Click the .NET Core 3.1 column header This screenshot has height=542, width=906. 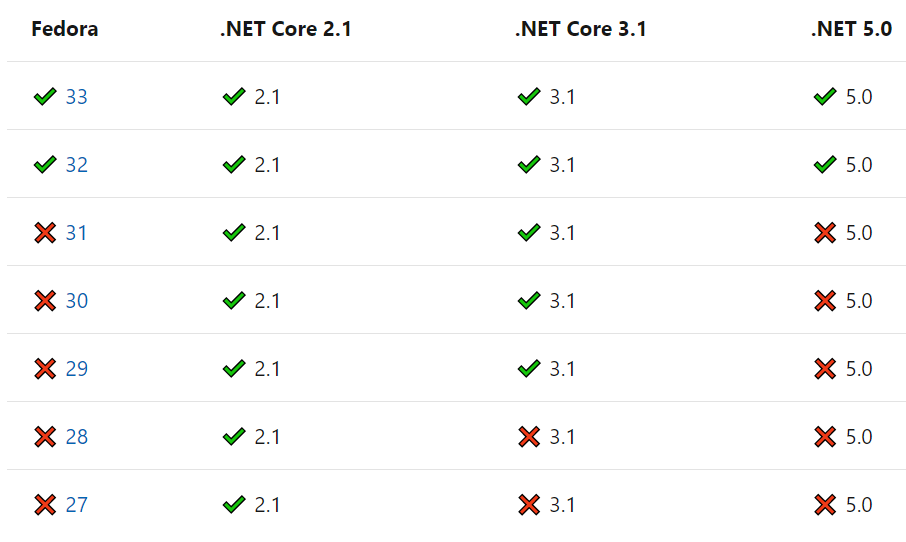click(581, 29)
